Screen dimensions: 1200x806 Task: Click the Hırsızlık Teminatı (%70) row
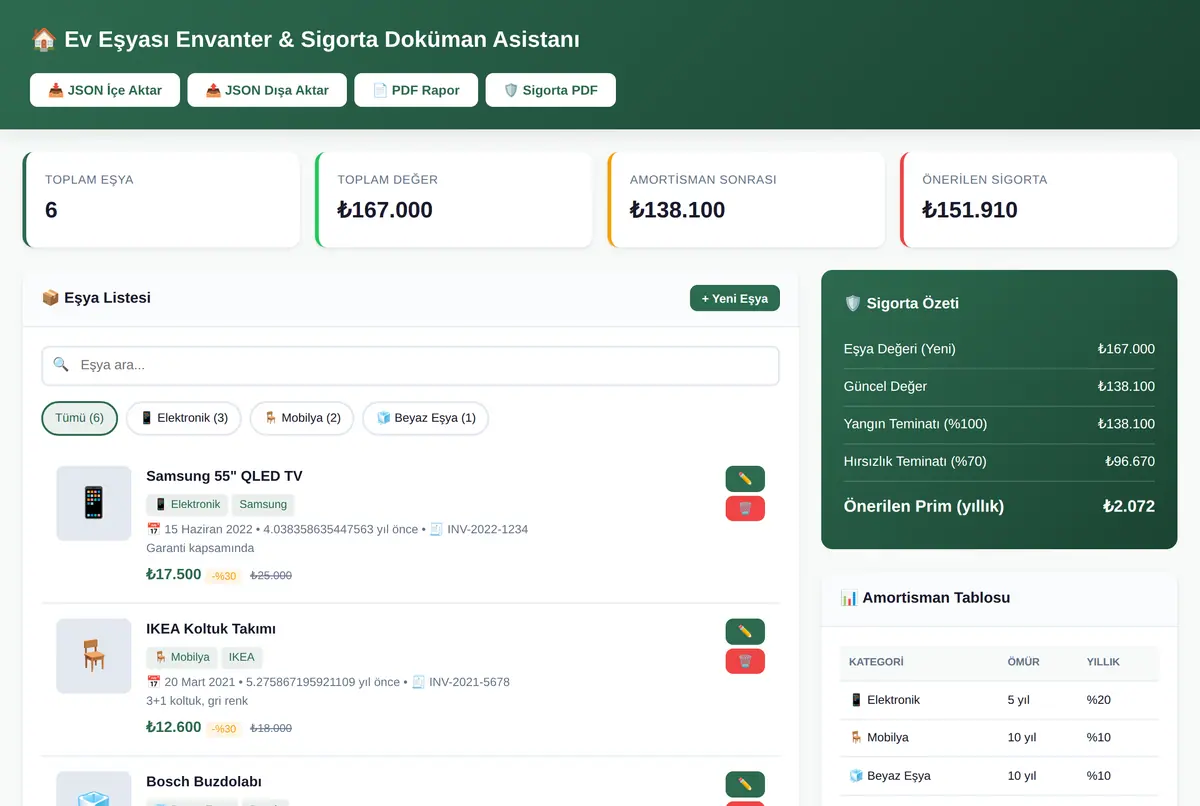[999, 462]
